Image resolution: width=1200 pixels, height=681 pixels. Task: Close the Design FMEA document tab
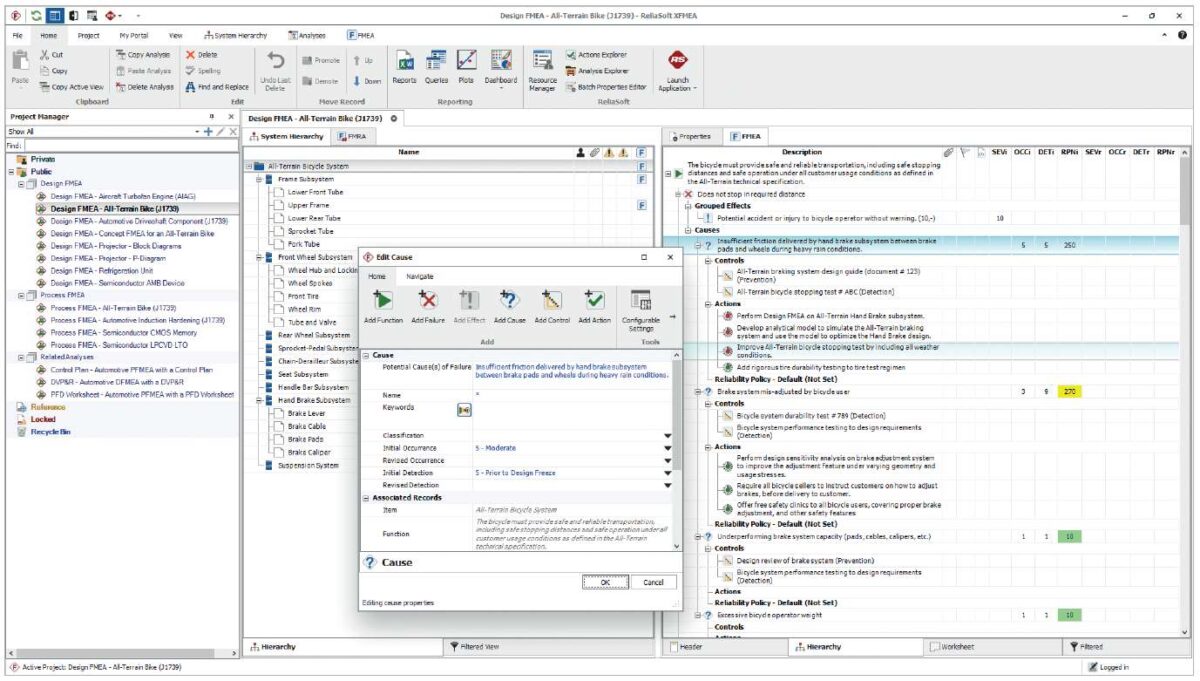[393, 118]
